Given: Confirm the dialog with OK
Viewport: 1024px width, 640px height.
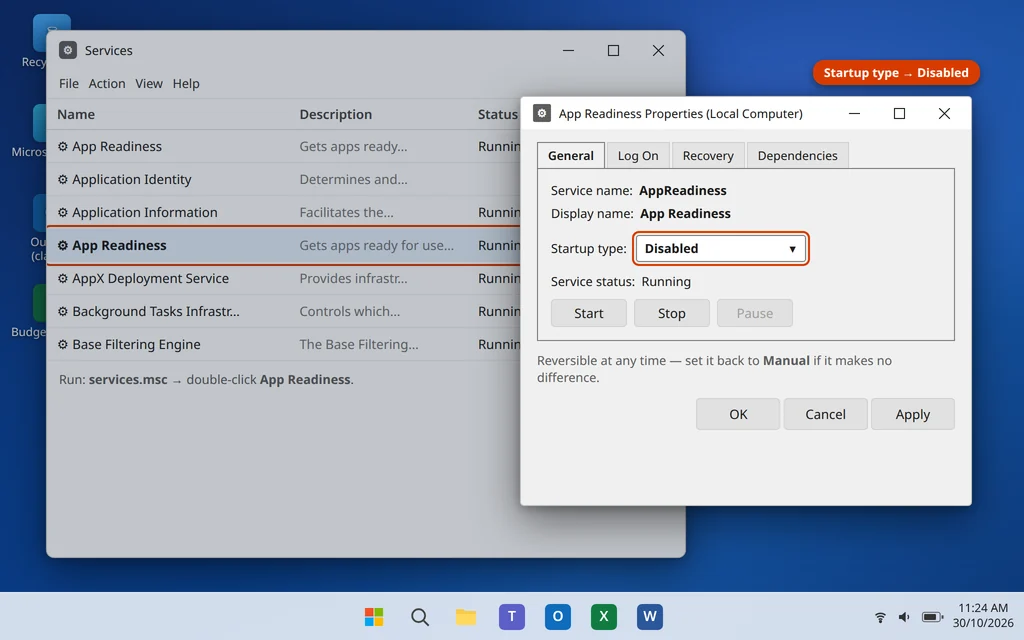Looking at the screenshot, I should click(x=738, y=414).
